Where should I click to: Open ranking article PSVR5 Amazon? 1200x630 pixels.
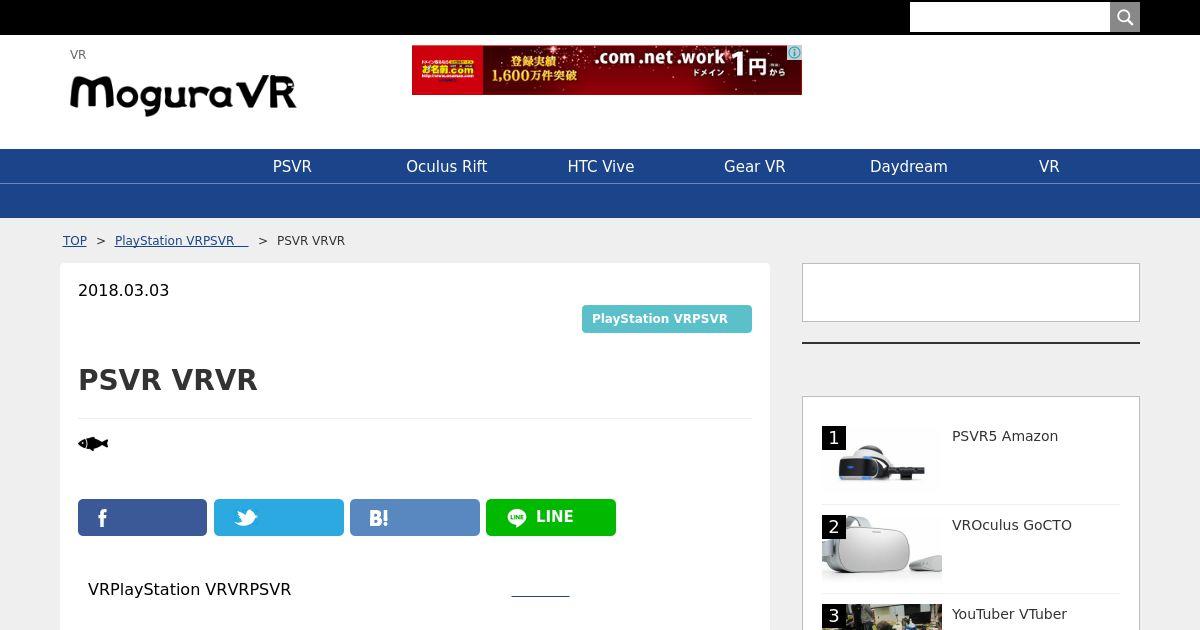pos(1005,436)
